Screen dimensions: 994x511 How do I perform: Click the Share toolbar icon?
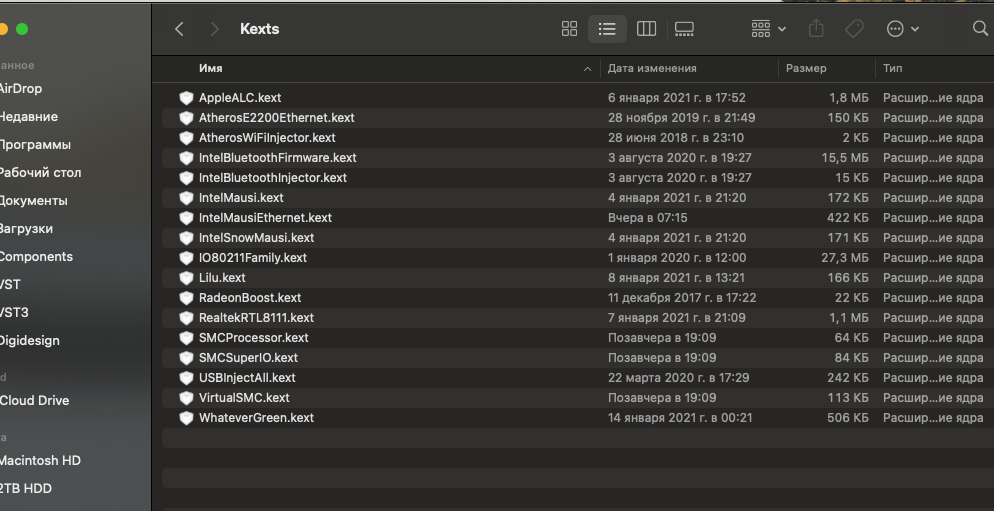(816, 29)
